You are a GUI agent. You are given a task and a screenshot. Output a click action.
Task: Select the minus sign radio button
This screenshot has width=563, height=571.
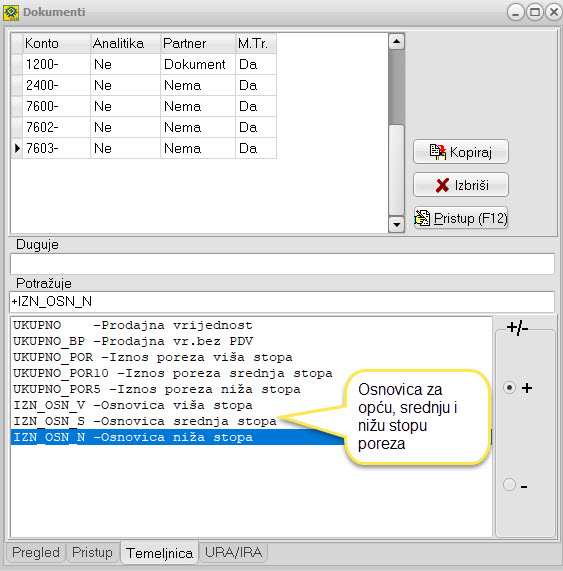pos(509,485)
